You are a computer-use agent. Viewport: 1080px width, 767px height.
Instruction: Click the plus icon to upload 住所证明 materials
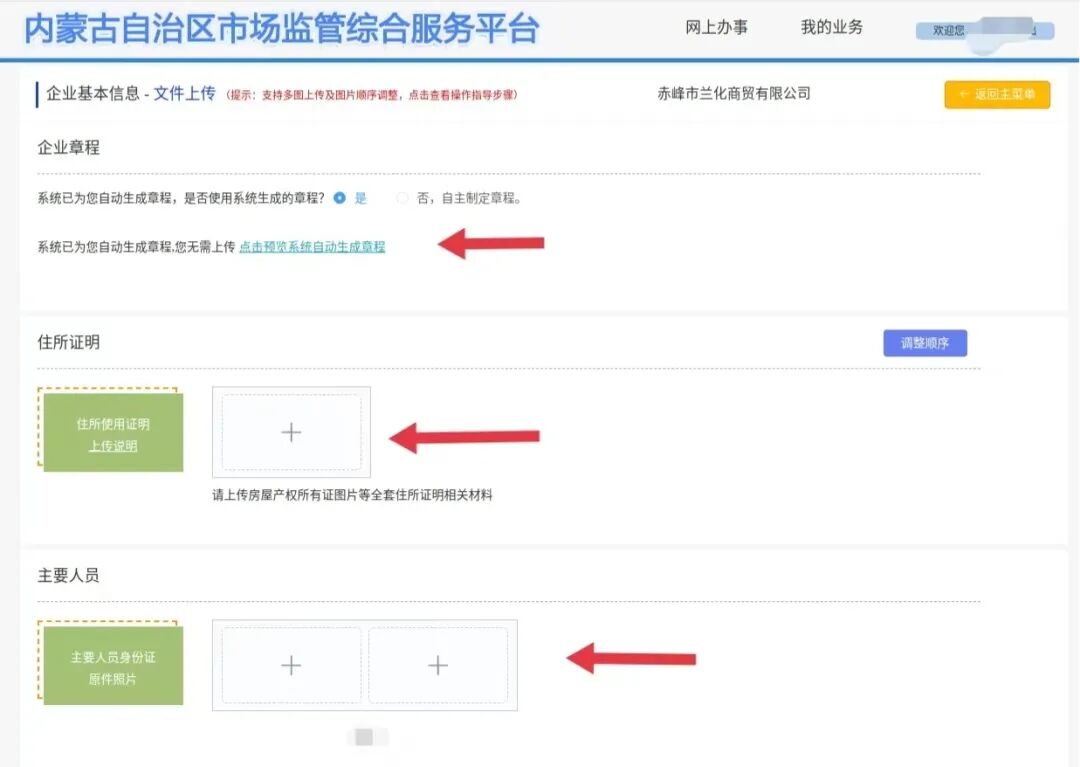click(x=291, y=432)
